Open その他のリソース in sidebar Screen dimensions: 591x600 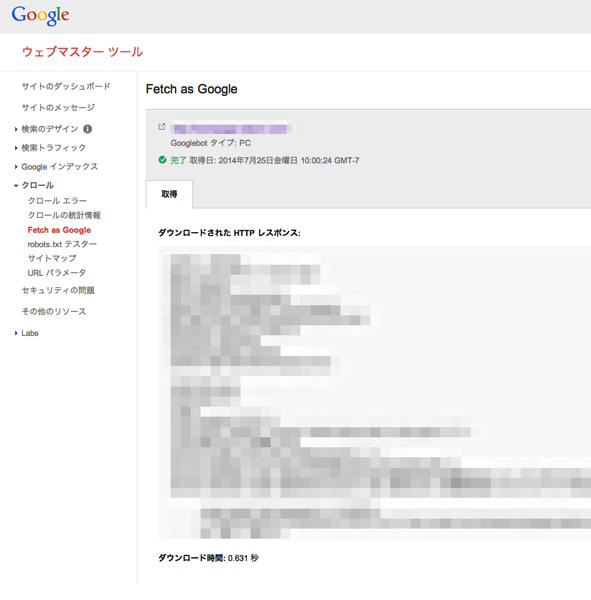pyautogui.click(x=54, y=311)
